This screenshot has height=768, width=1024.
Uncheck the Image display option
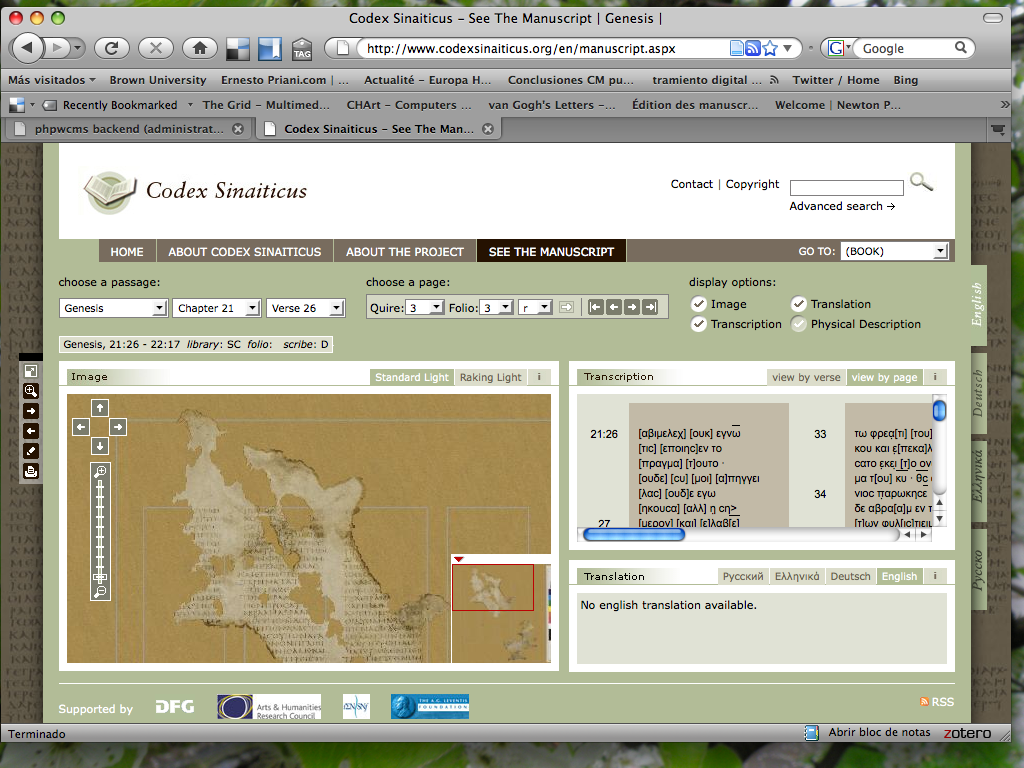point(699,304)
